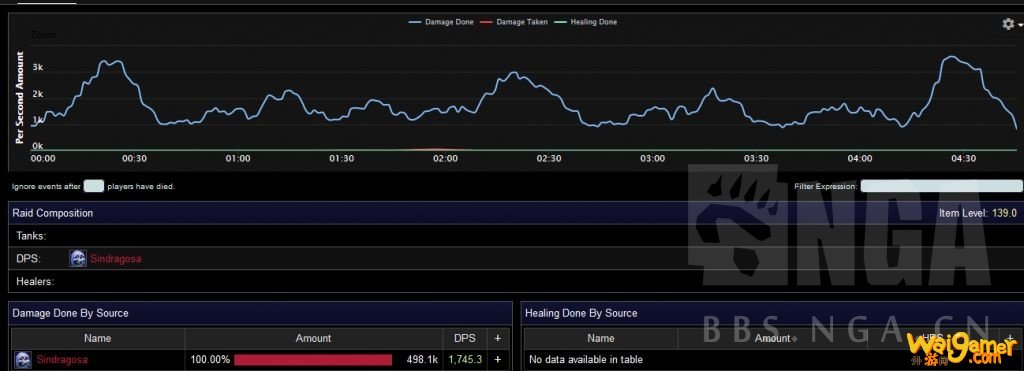The width and height of the screenshot is (1024, 371).
Task: Click Sindragosa's icon in the damage table
Action: pyautogui.click(x=23, y=359)
